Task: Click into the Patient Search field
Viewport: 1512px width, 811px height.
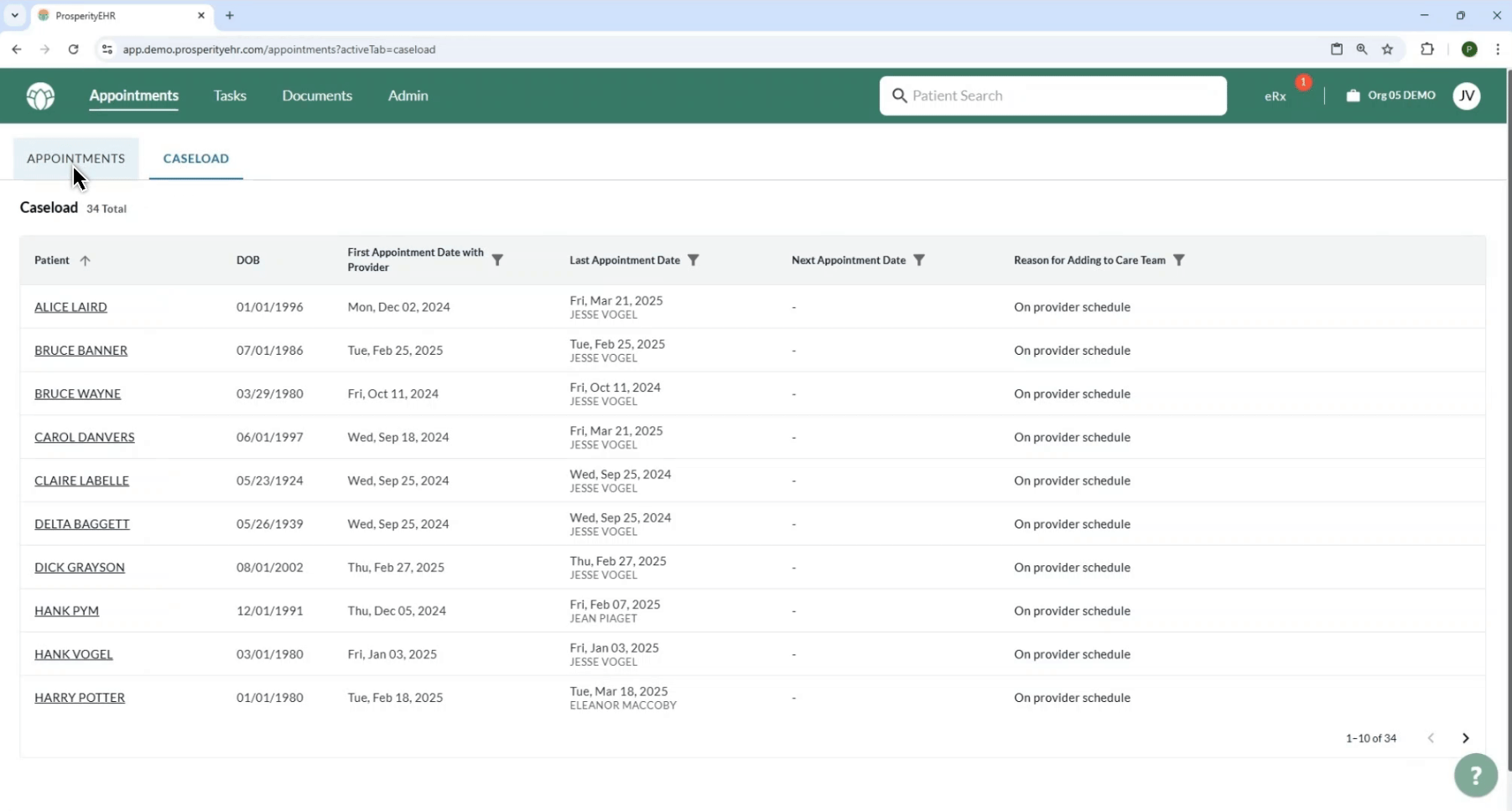Action: 1053,96
